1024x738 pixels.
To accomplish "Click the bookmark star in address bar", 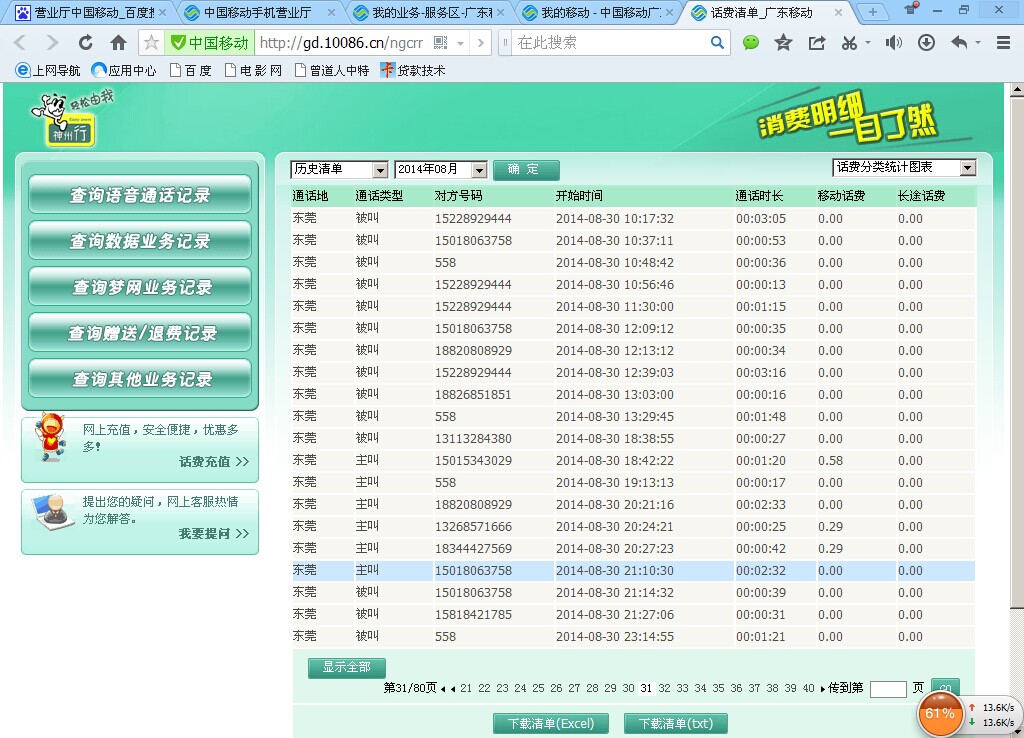I will (151, 43).
